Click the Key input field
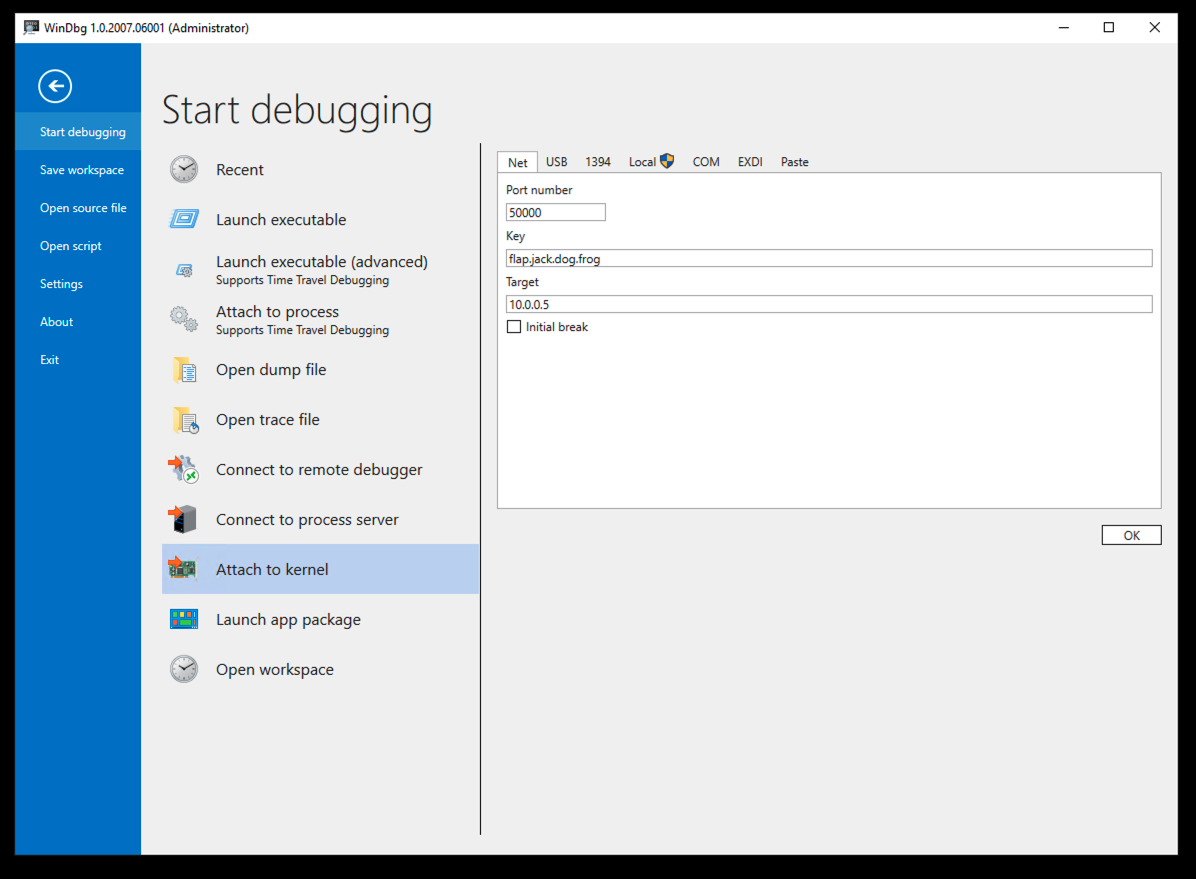This screenshot has width=1196, height=879. click(x=828, y=259)
